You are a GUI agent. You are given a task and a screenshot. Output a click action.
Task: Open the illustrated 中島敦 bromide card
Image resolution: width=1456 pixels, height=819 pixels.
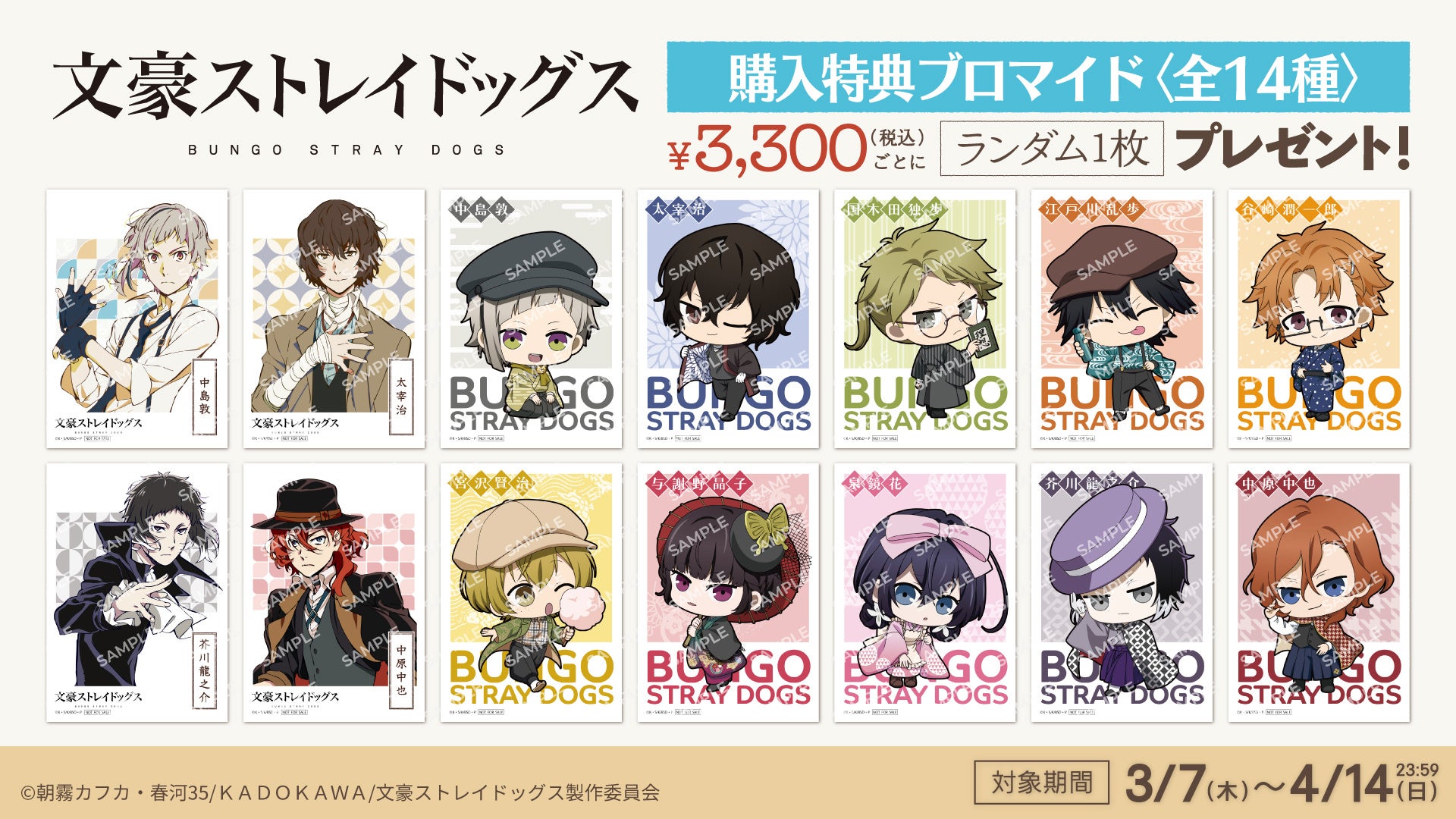click(137, 318)
